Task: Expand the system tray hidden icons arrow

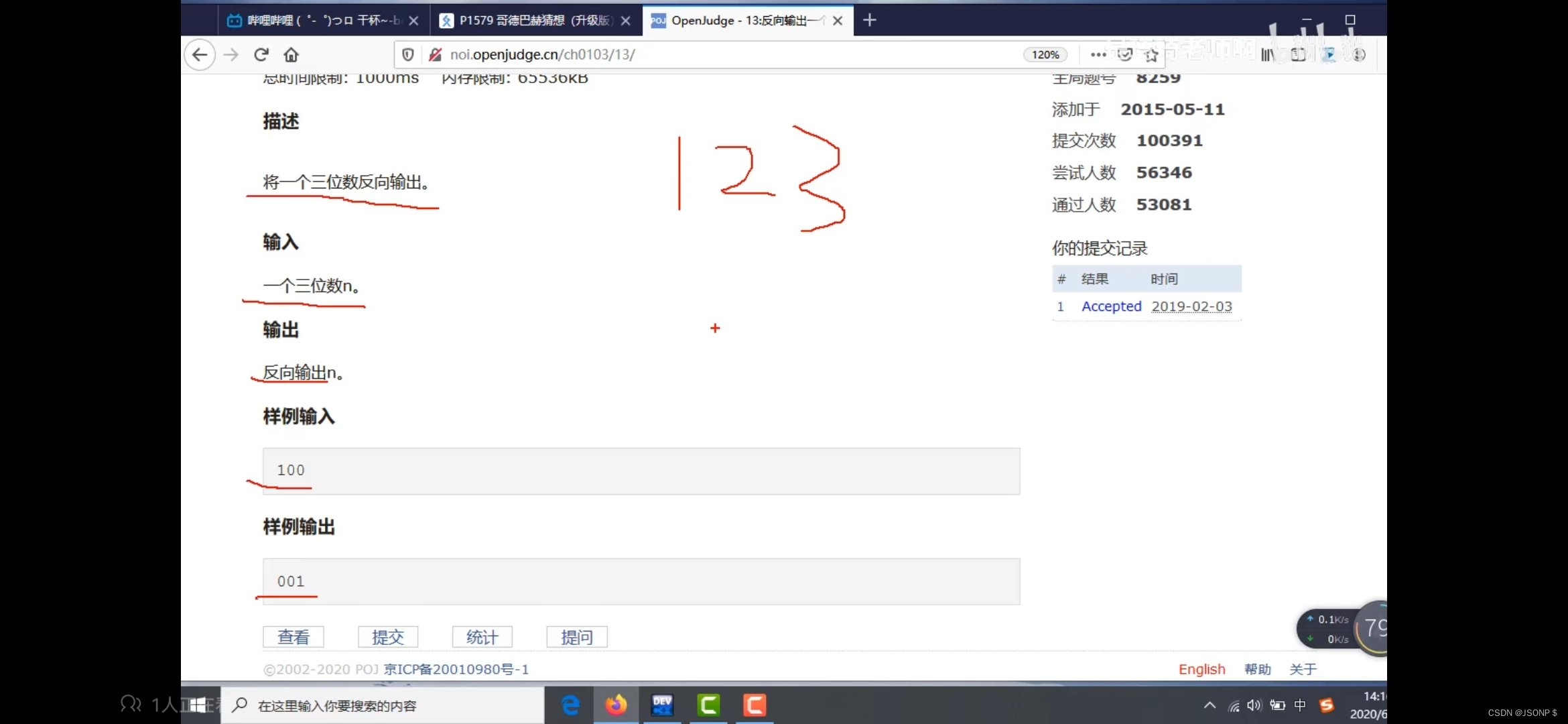Action: click(x=1210, y=705)
